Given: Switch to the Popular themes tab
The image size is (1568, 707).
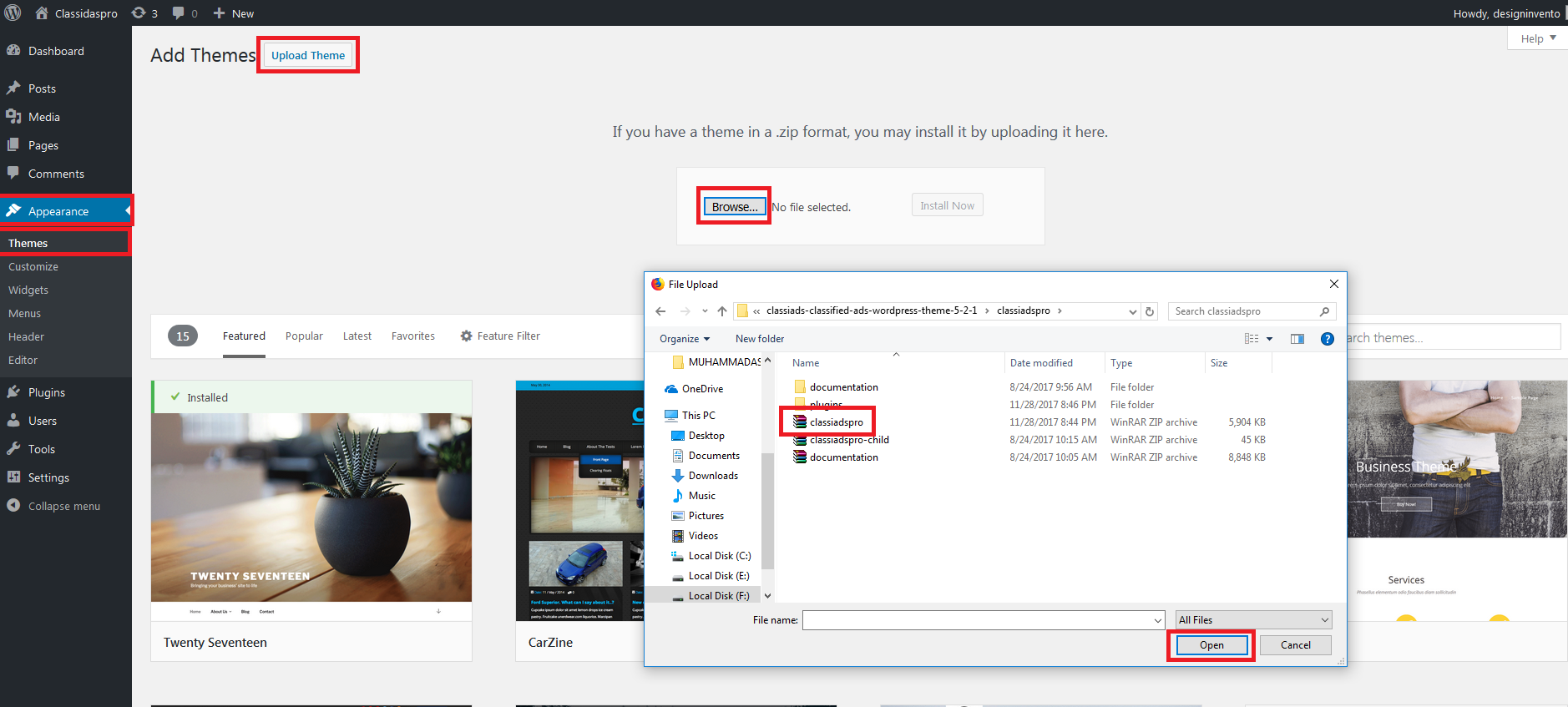Looking at the screenshot, I should [x=304, y=336].
